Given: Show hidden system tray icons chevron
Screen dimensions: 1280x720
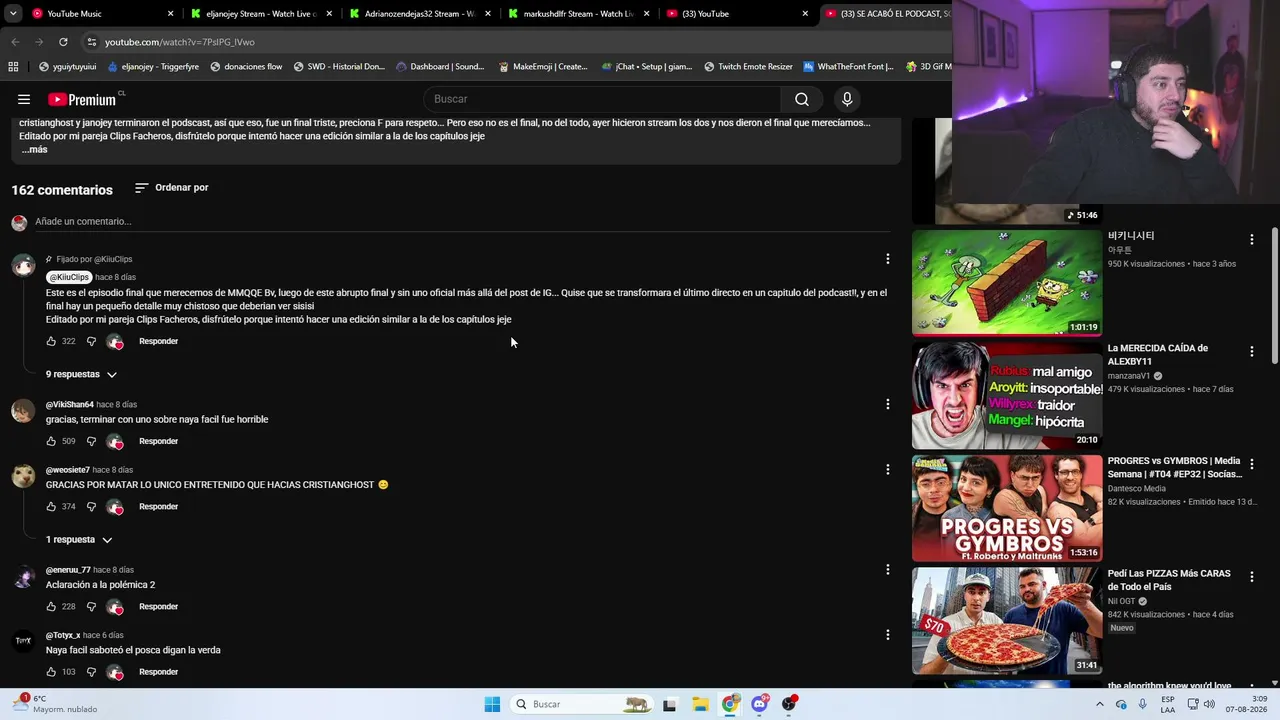Looking at the screenshot, I should click(1099, 704).
